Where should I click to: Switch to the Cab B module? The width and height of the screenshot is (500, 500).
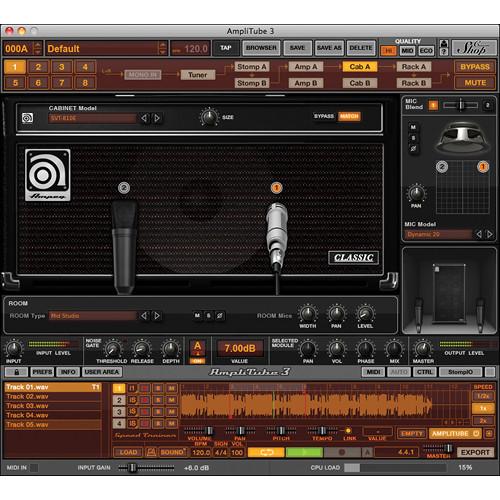point(360,83)
